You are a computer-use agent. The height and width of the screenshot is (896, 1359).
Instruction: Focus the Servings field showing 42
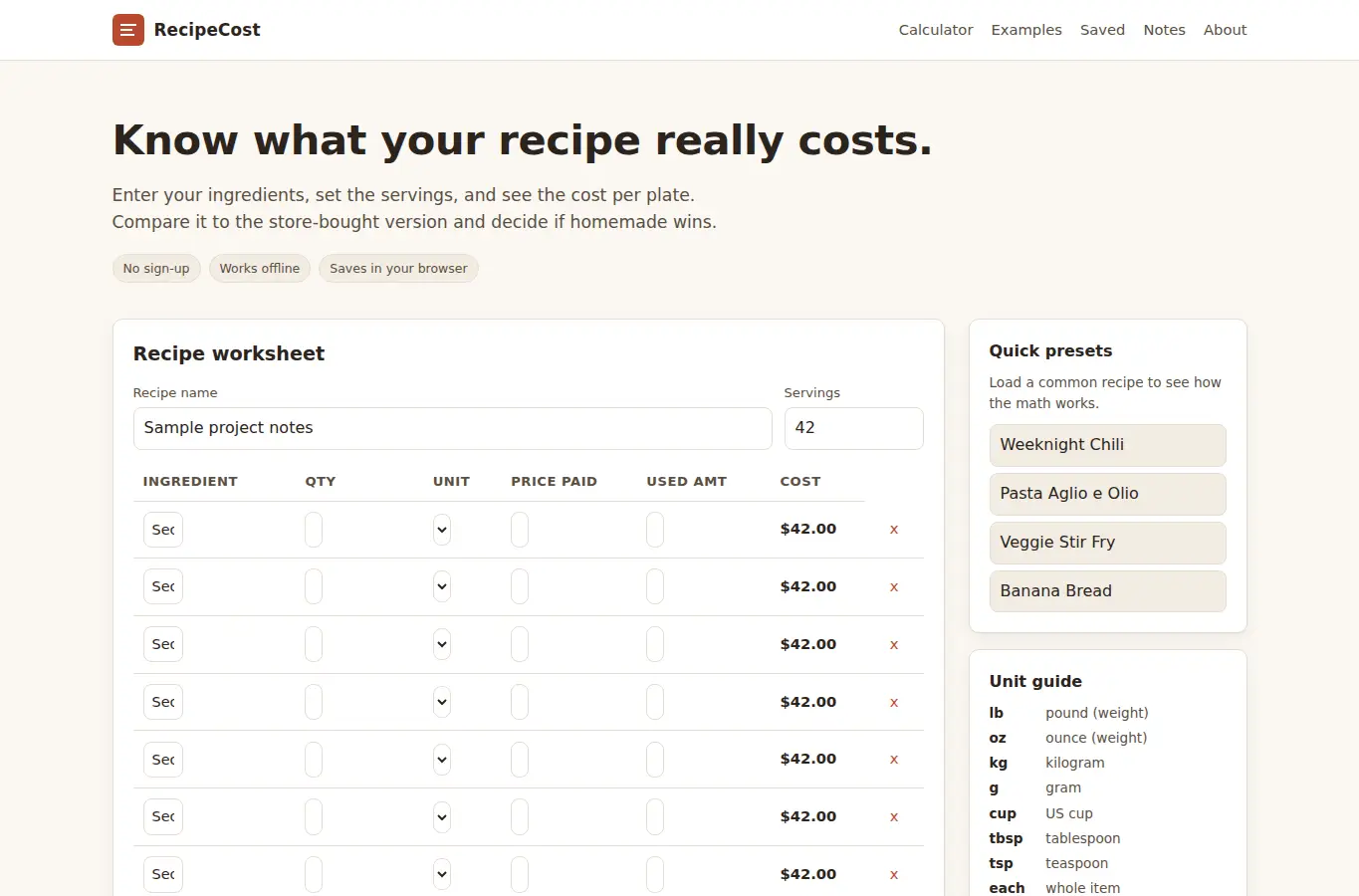point(853,428)
